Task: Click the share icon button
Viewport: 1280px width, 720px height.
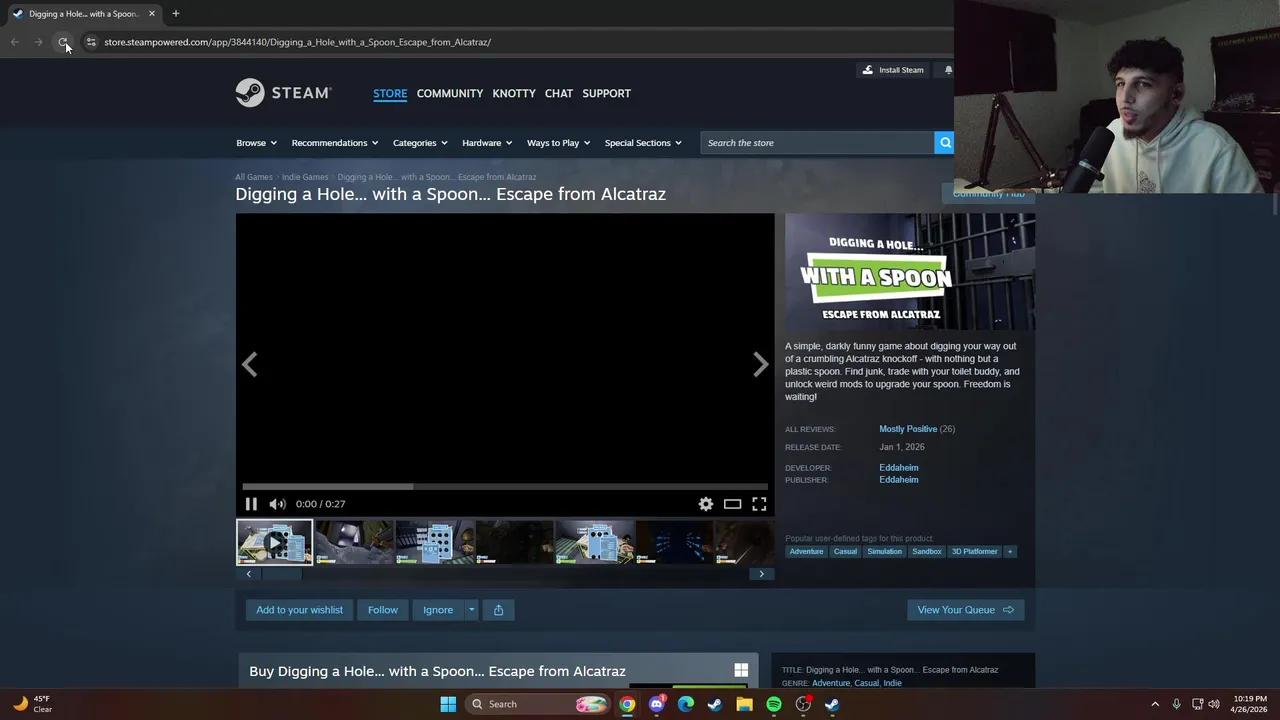Action: pyautogui.click(x=498, y=610)
